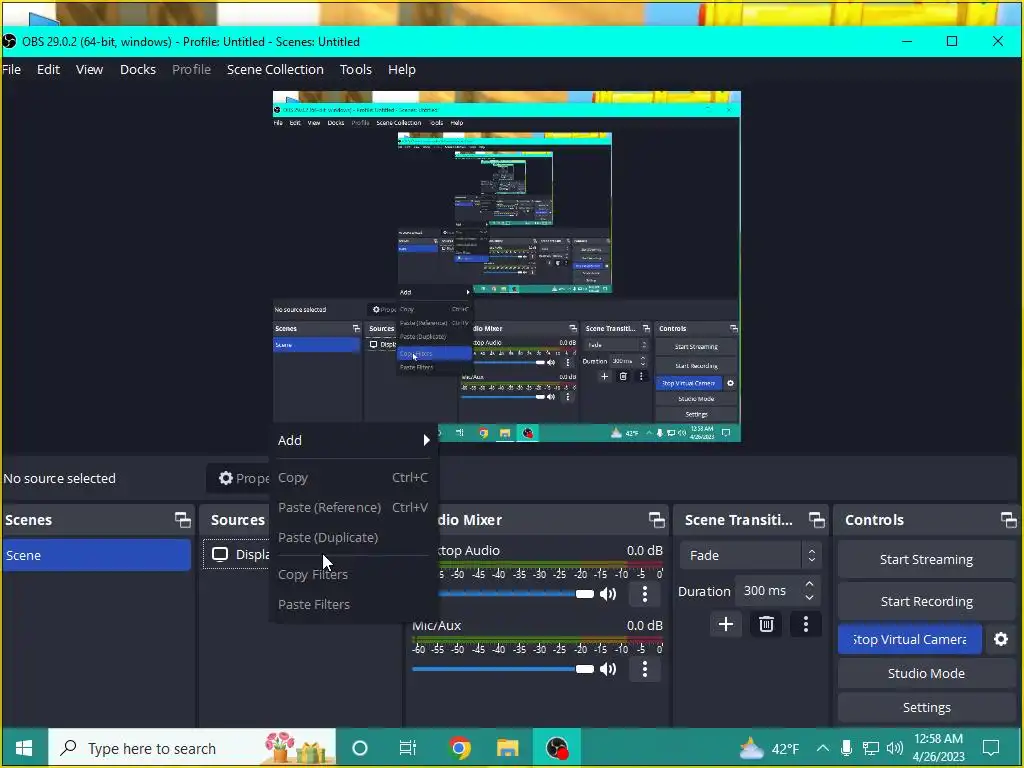Enable Studio Mode

coord(926,673)
